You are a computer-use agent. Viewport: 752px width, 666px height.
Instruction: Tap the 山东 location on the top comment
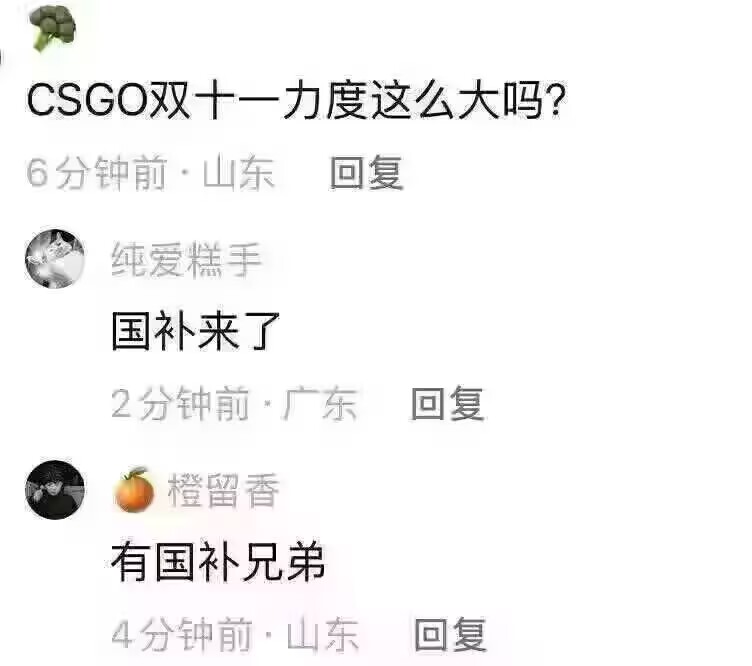(x=238, y=173)
